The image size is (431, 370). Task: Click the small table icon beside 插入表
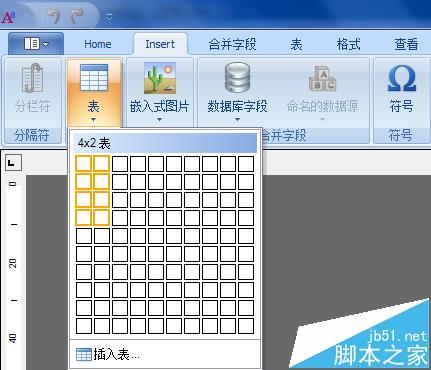coord(84,355)
